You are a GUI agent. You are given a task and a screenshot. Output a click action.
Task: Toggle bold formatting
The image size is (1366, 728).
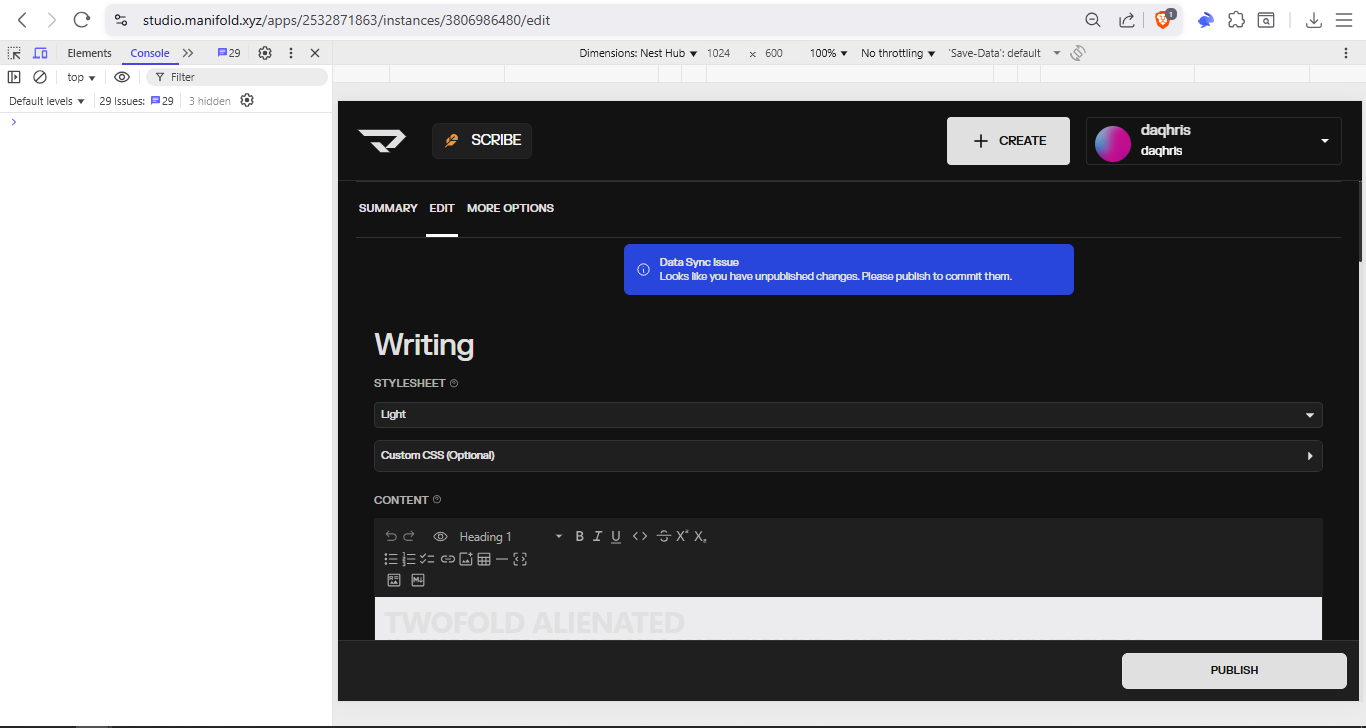coord(579,537)
